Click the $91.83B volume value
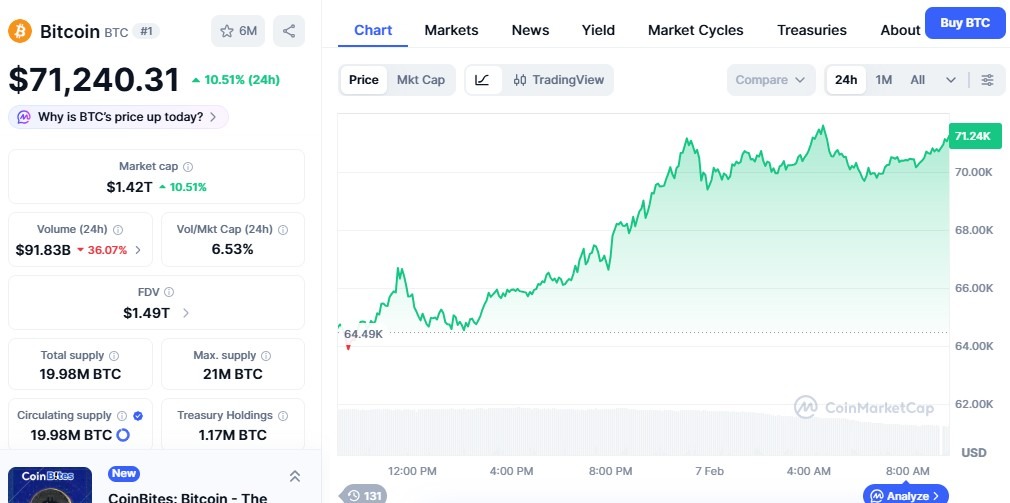 (43, 250)
